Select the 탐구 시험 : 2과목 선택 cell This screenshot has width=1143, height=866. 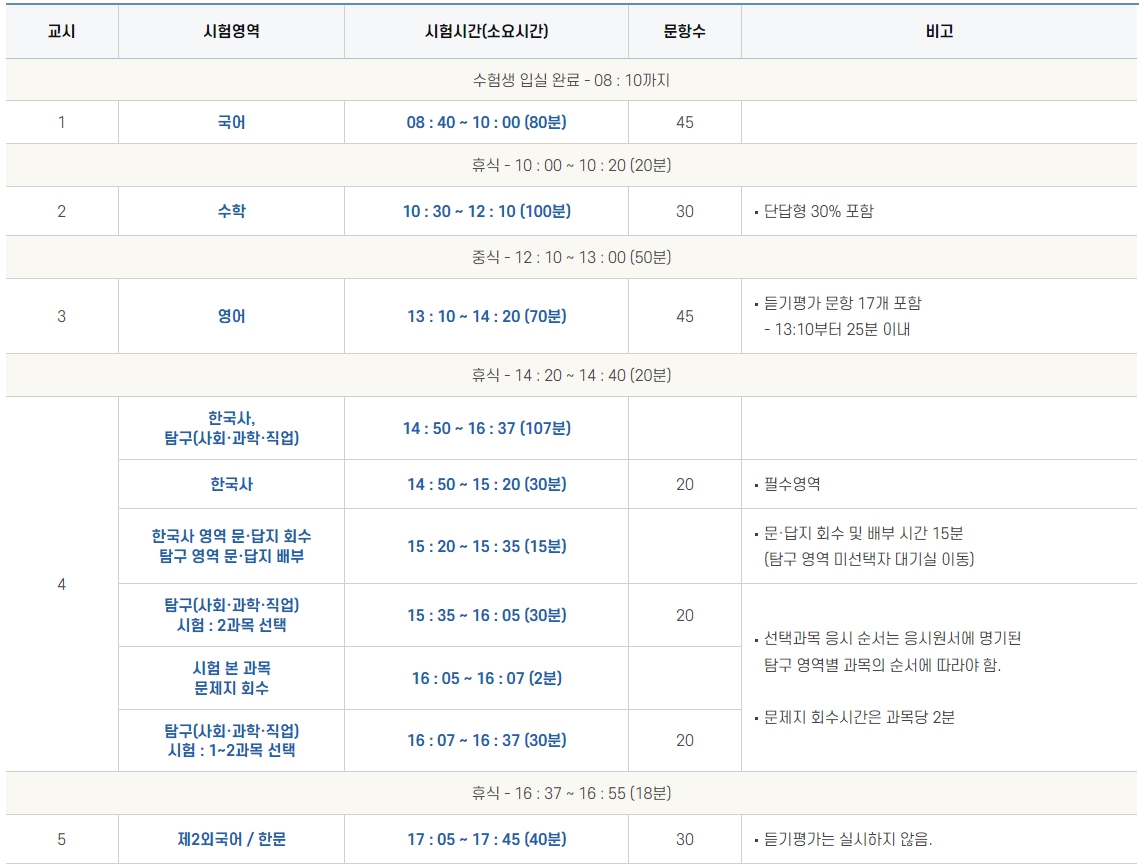(232, 615)
